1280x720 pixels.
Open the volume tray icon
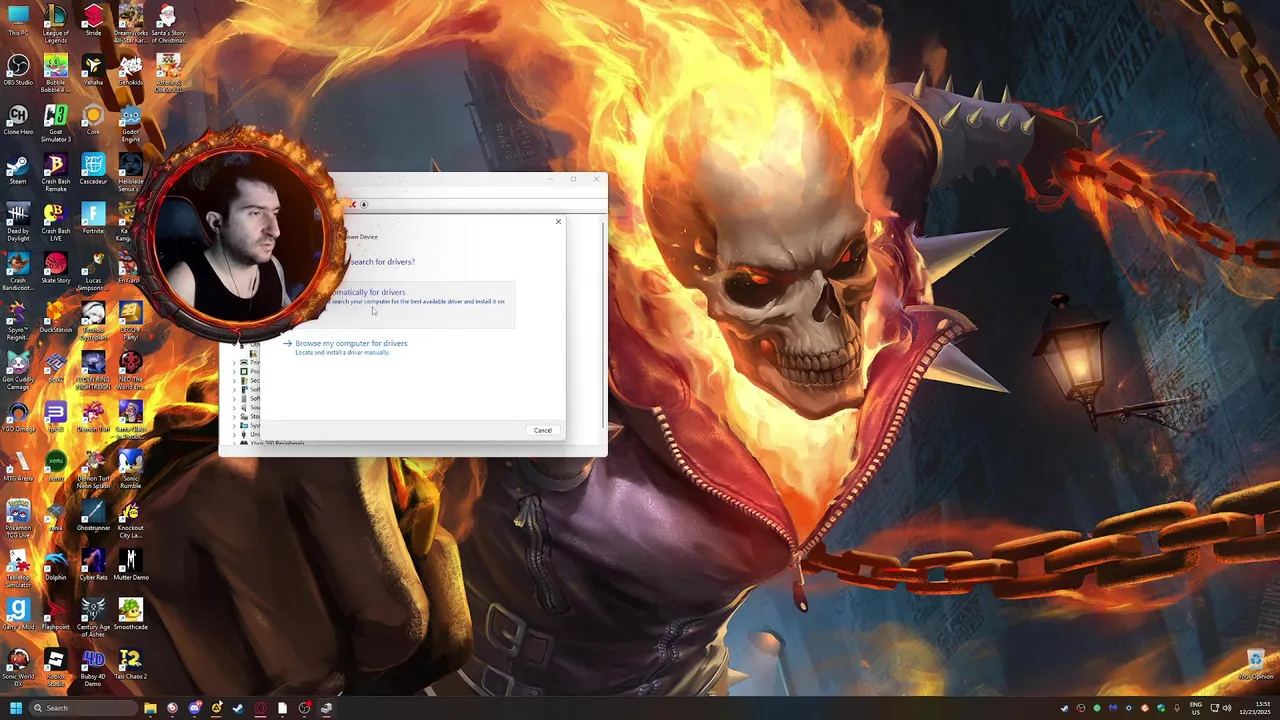click(x=1226, y=708)
